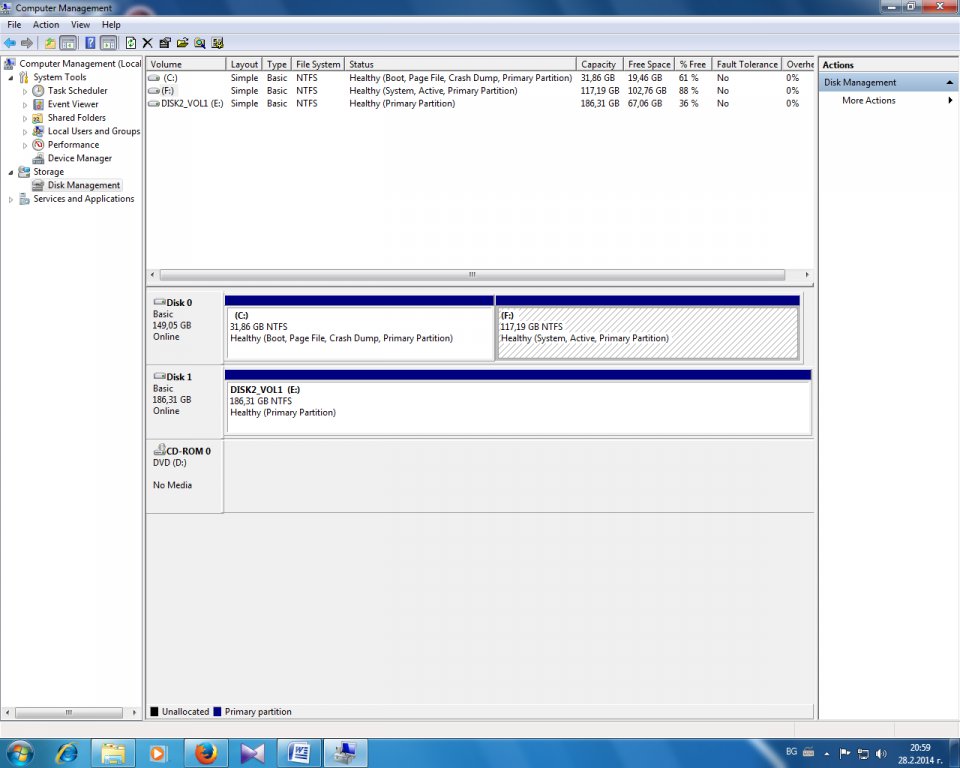Image resolution: width=960 pixels, height=768 pixels.
Task: Open the View menu
Action: pos(80,24)
